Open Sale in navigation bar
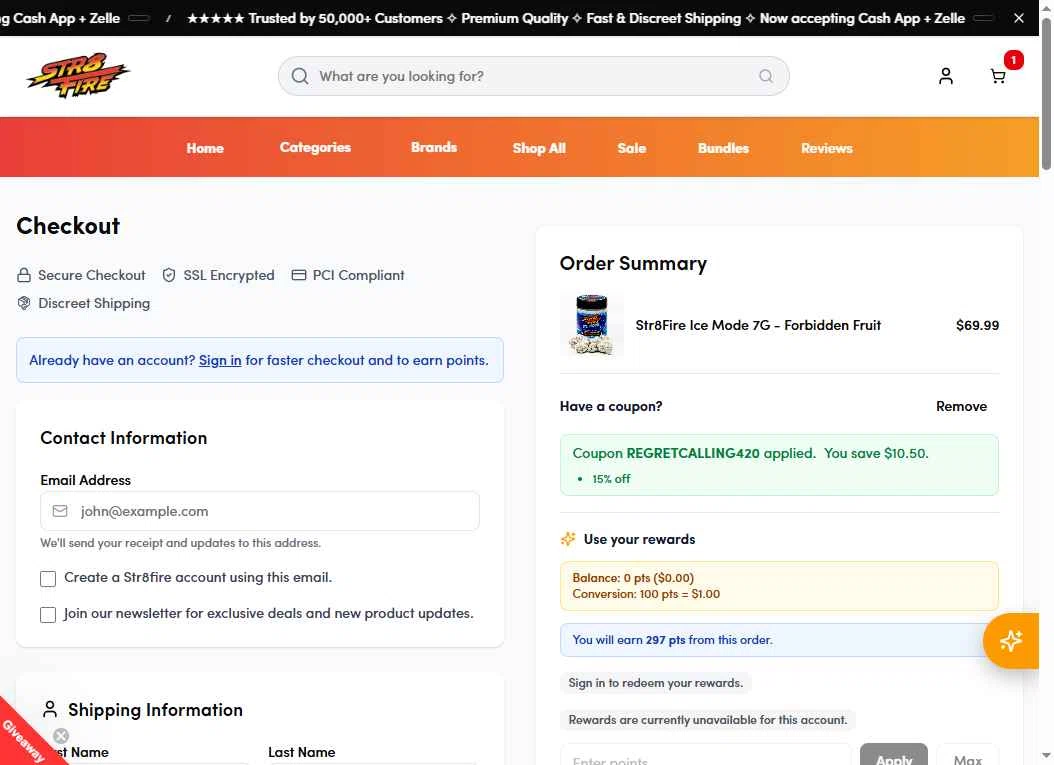Viewport: 1054px width, 765px height. (632, 148)
